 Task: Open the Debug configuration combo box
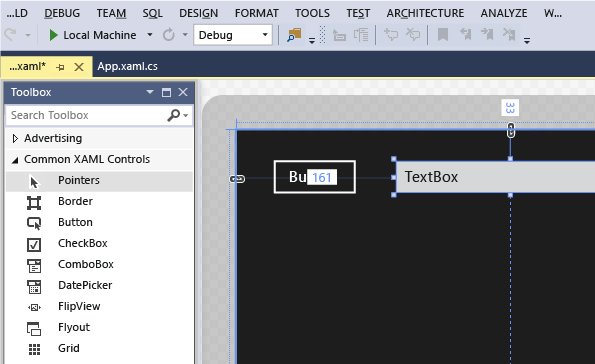[233, 35]
